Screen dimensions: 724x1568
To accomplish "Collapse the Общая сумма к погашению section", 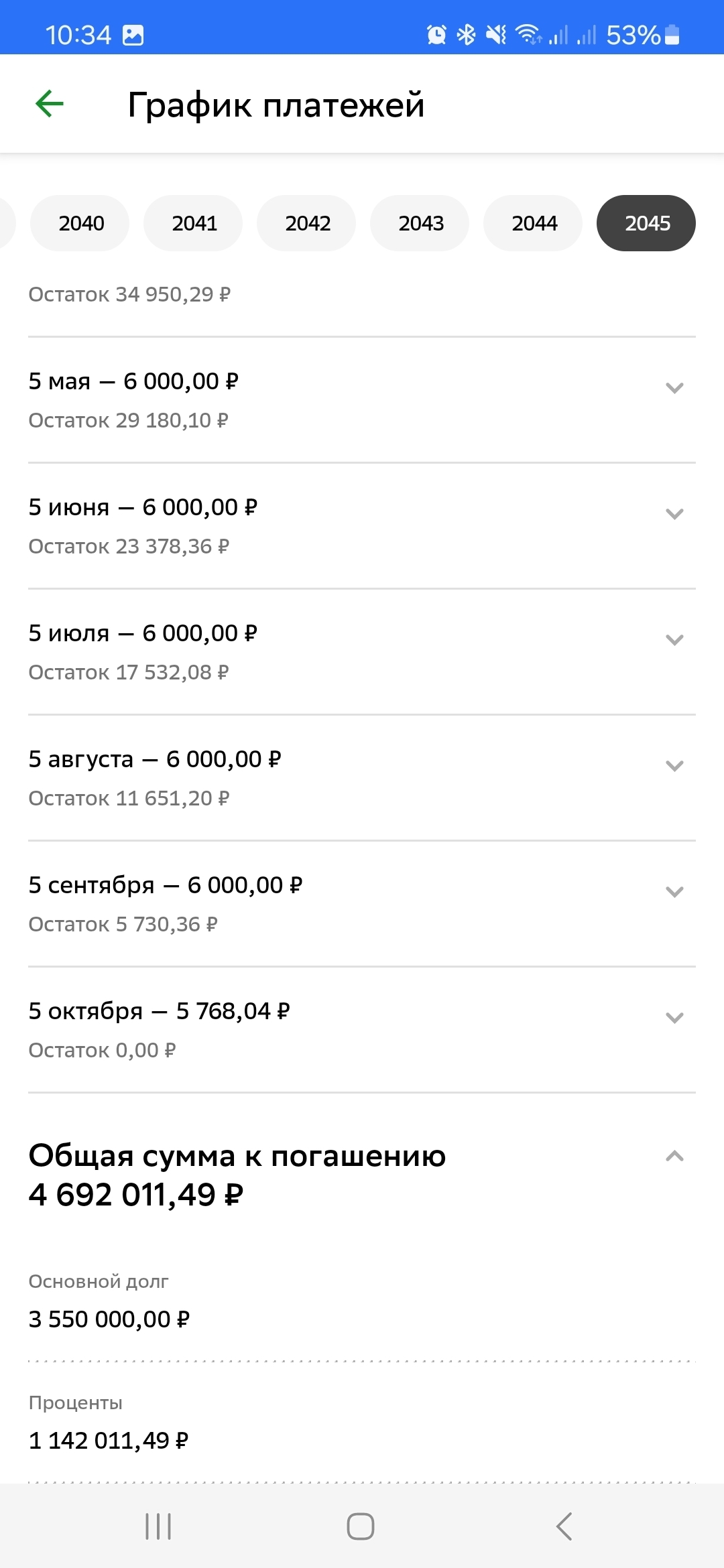I will 674,1156.
